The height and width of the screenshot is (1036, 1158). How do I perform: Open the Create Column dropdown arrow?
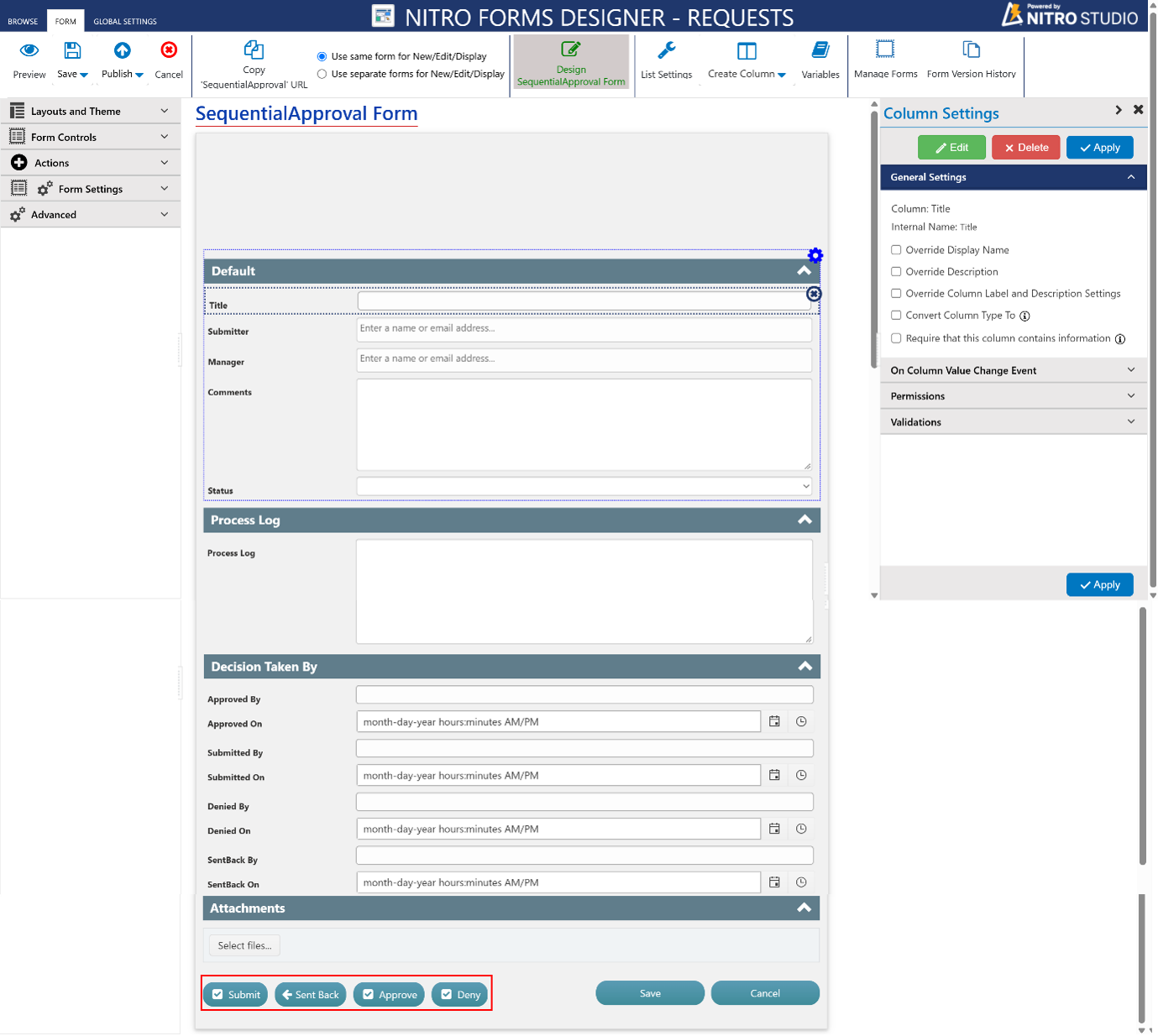pos(782,75)
